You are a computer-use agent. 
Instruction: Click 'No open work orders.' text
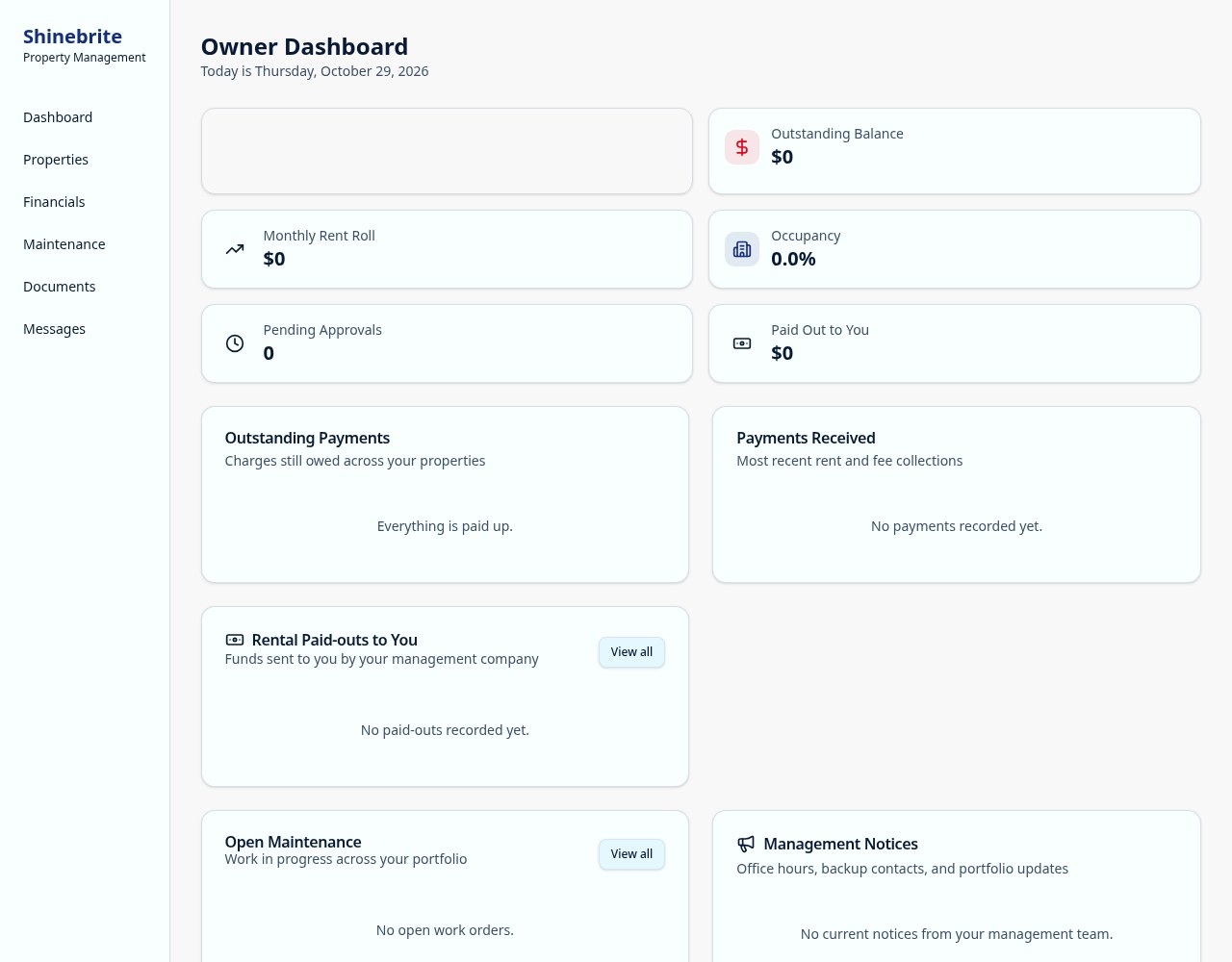[445, 930]
